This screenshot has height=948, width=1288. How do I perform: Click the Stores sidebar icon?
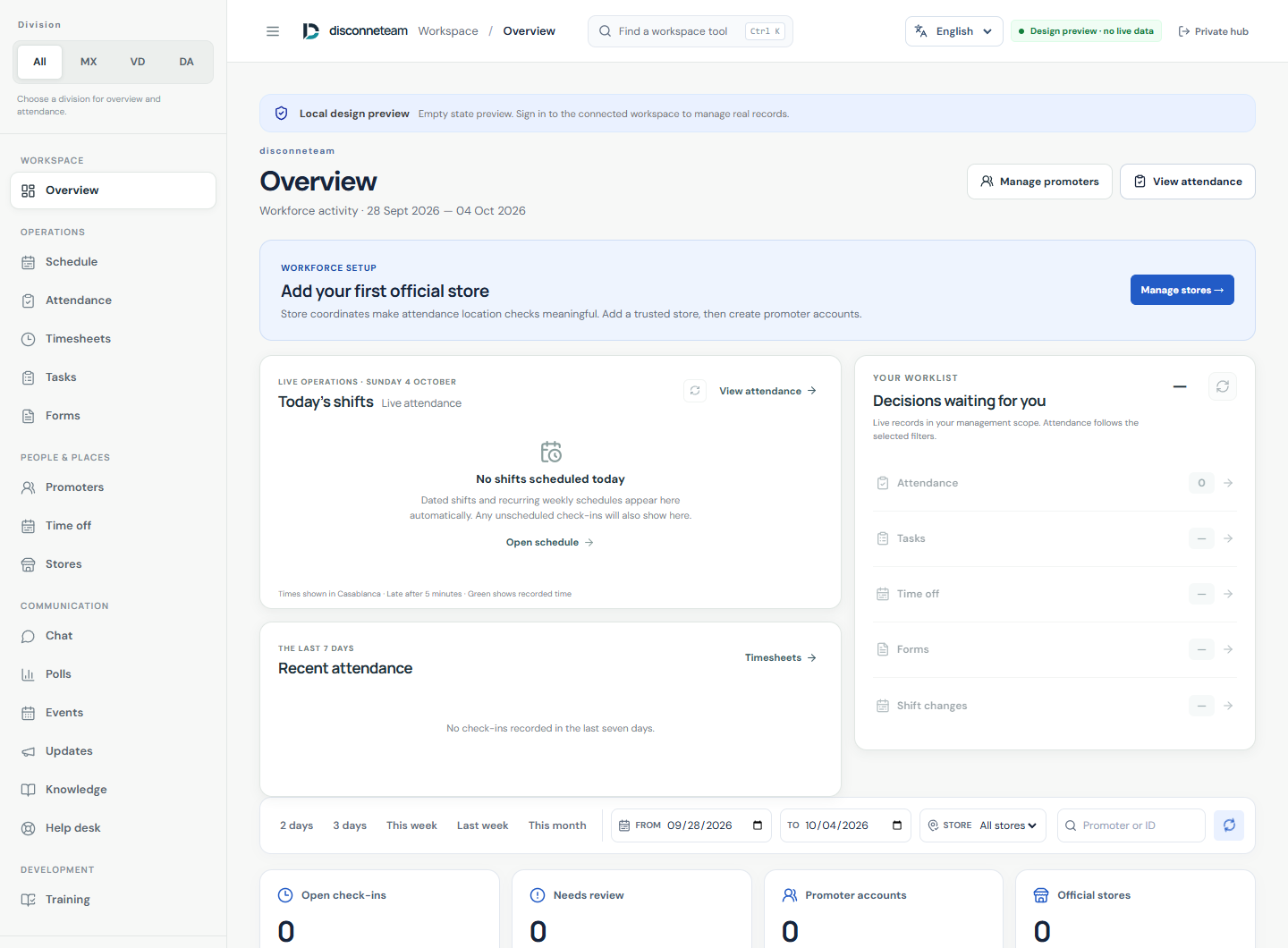pos(29,564)
